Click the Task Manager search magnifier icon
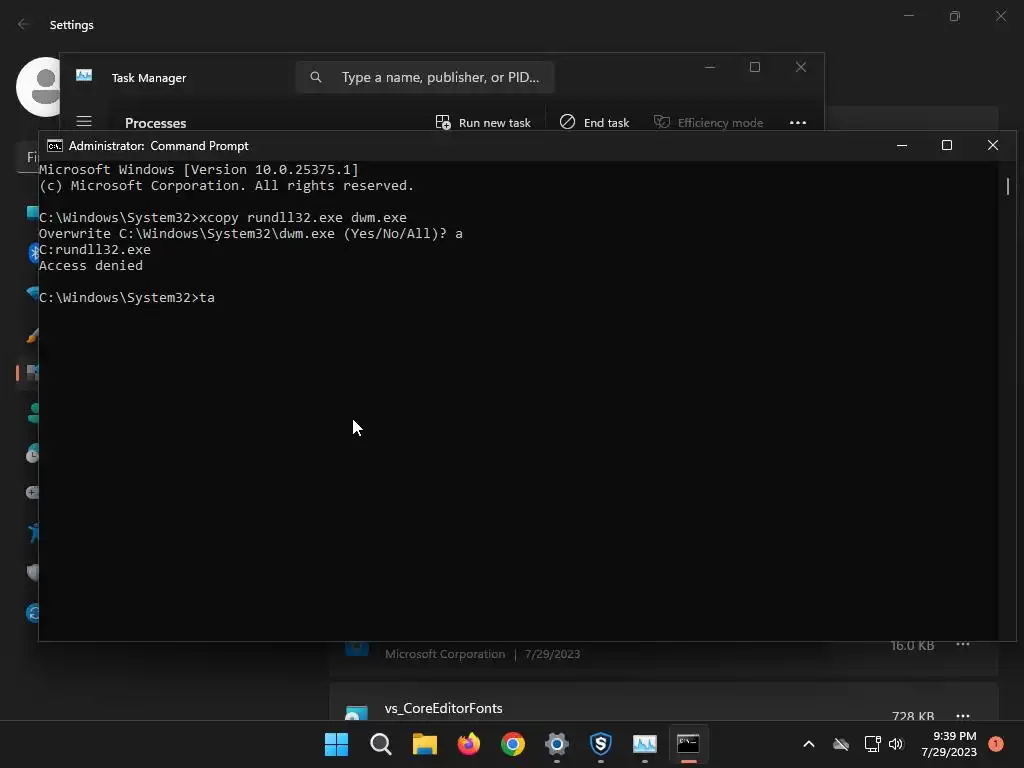The image size is (1024, 768). [x=315, y=77]
